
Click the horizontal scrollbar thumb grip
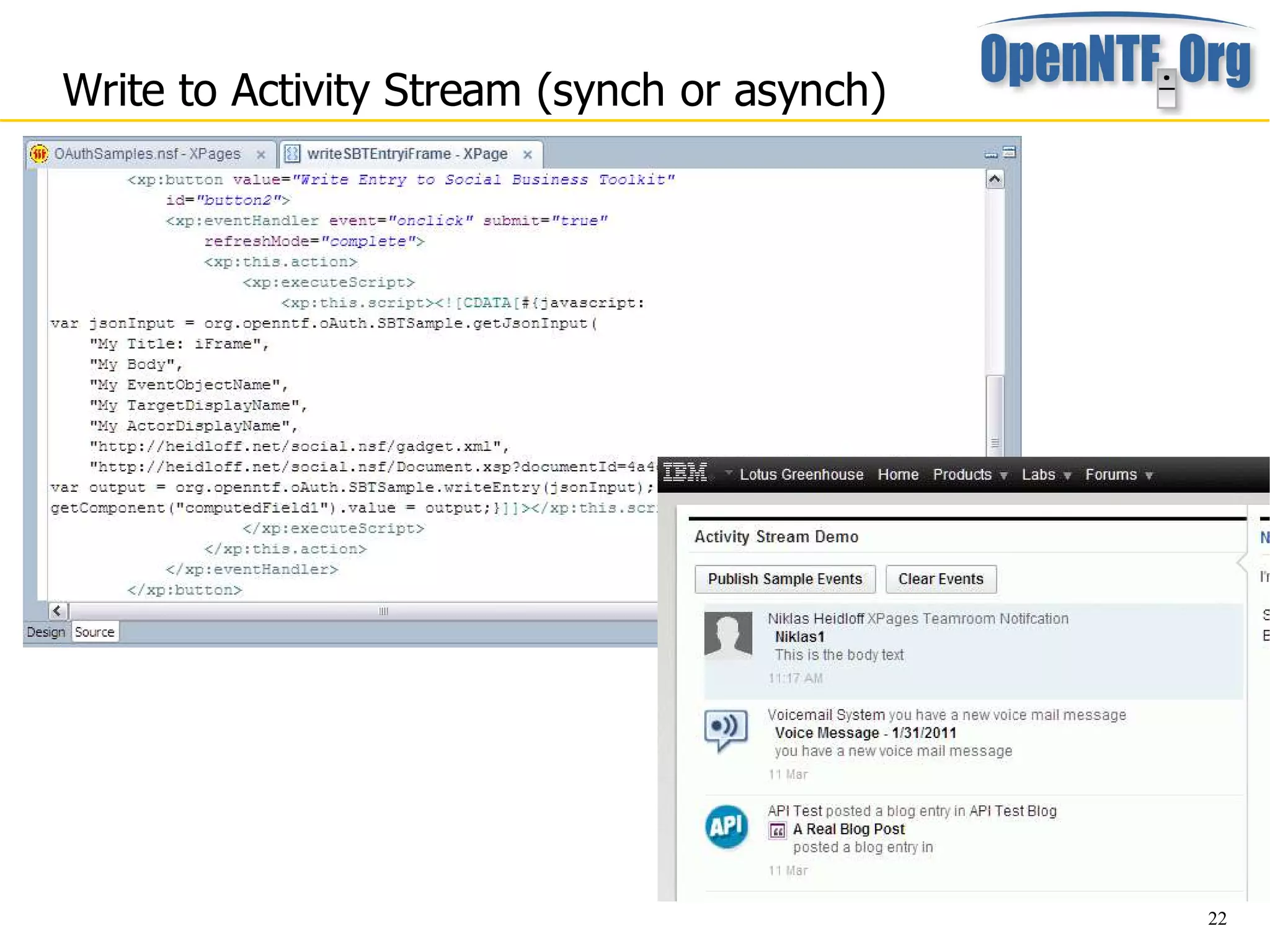383,611
